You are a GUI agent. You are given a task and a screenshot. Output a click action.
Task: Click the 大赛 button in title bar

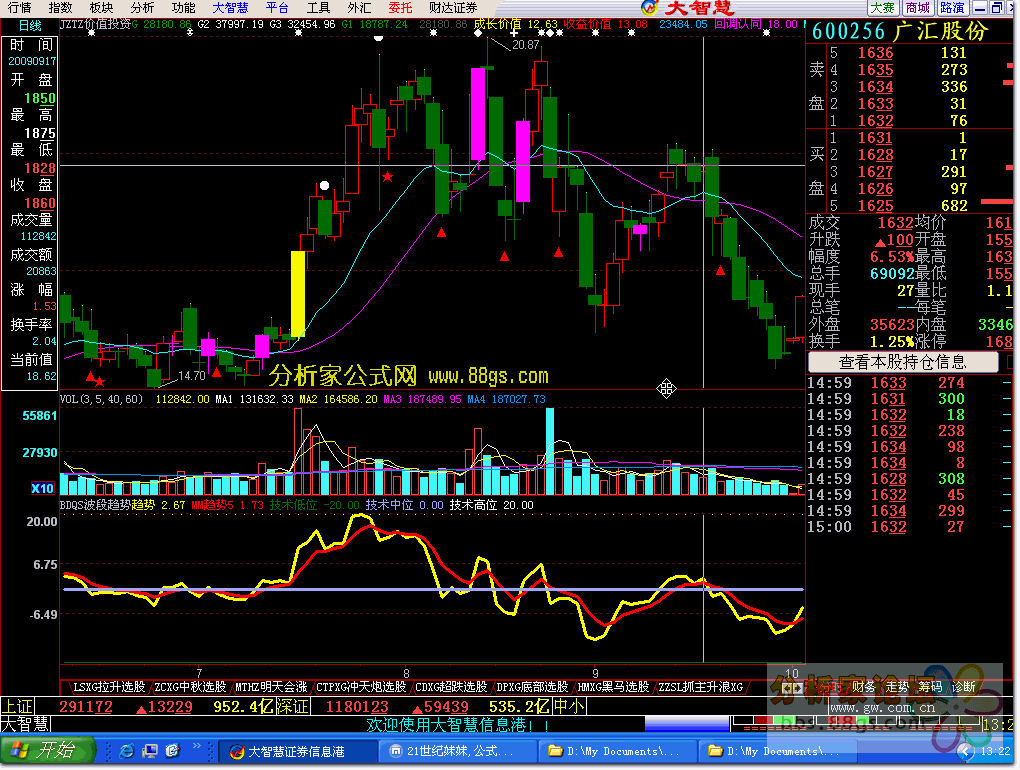click(883, 8)
